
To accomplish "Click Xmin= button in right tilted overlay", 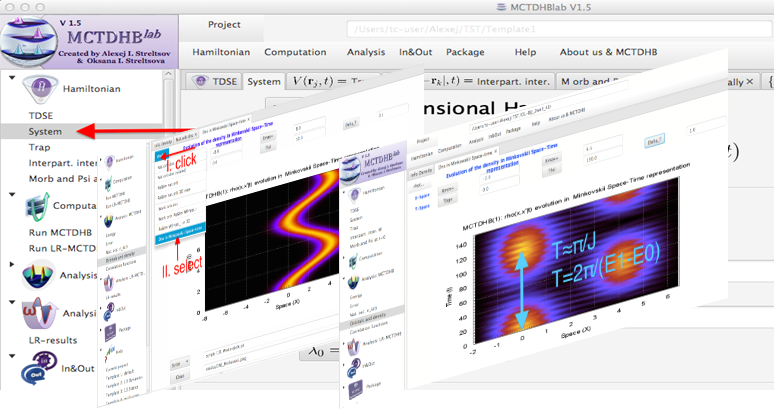I will tap(447, 189).
